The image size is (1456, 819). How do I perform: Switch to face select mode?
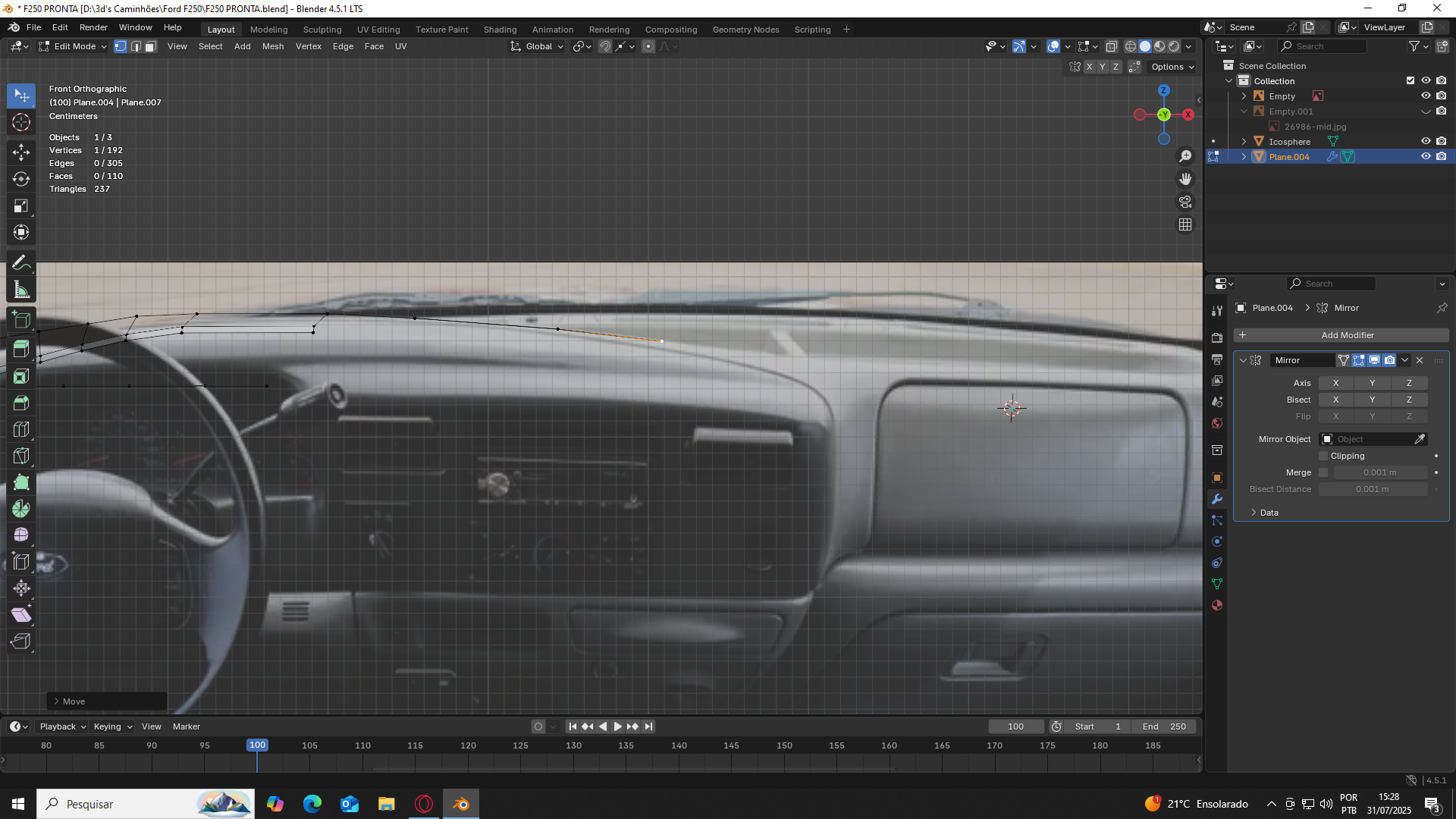[150, 46]
